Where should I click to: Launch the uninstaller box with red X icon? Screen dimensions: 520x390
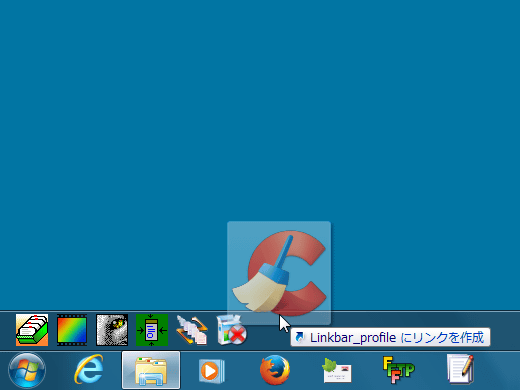(x=232, y=330)
